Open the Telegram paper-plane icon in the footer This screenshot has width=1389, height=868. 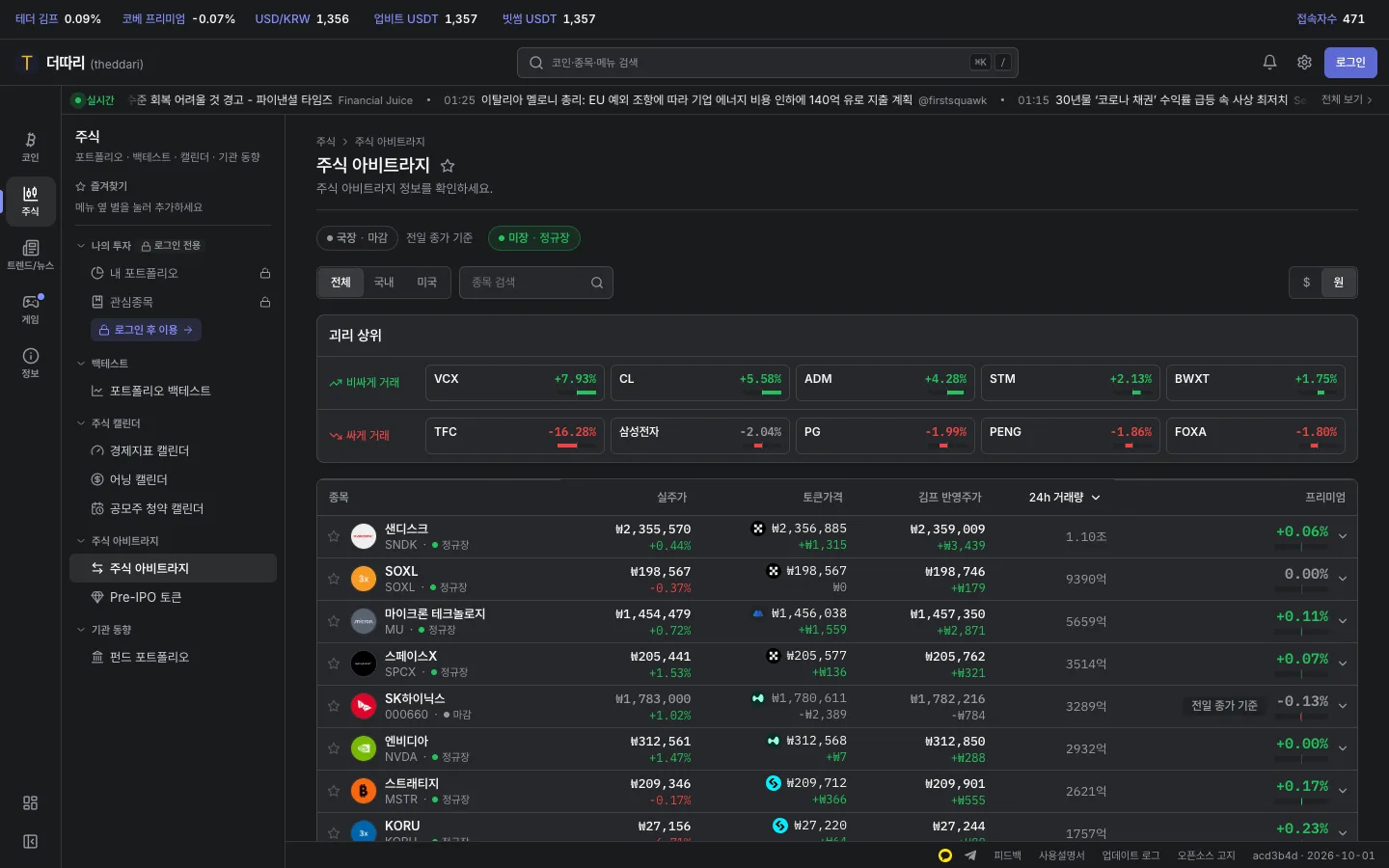970,855
